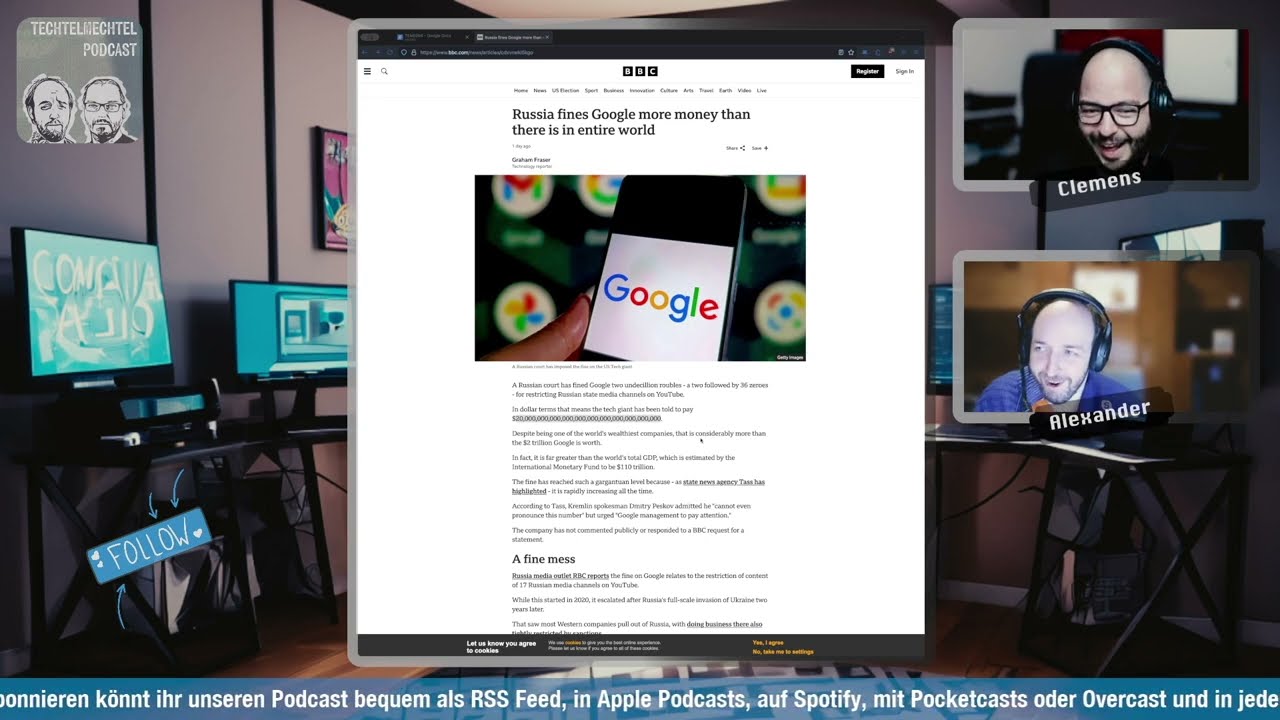Click Alexander's webcam video tile
The width and height of the screenshot is (1280, 720).
[1105, 337]
